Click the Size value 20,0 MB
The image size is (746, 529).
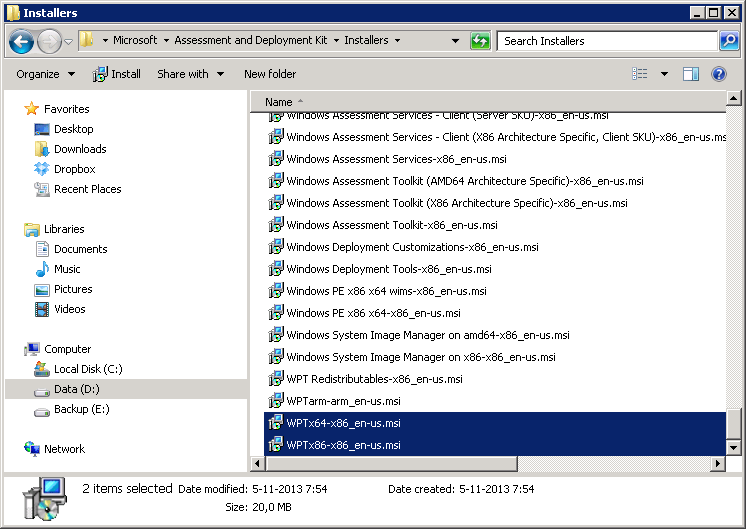(x=272, y=507)
